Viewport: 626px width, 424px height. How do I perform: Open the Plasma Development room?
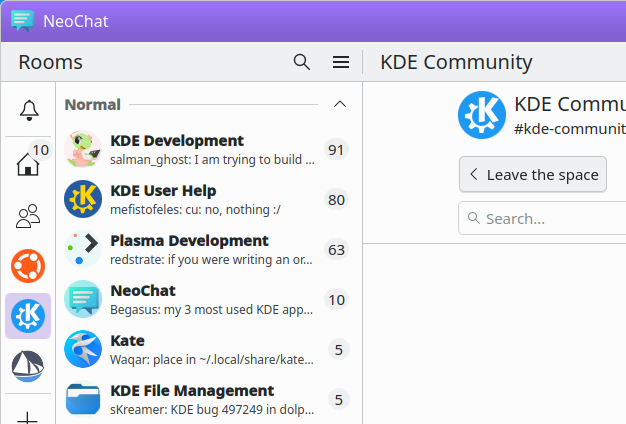click(206, 250)
